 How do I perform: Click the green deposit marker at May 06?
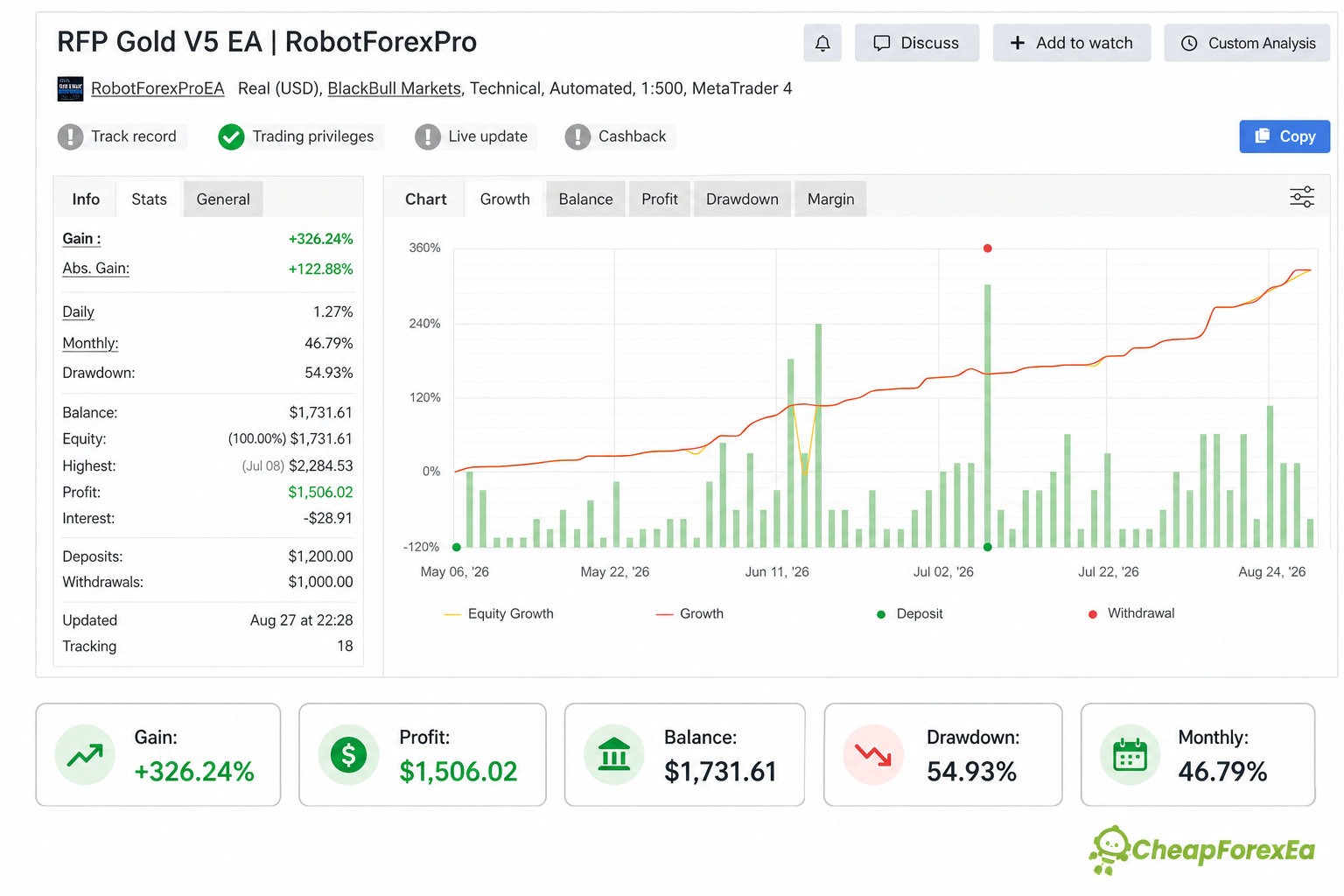click(457, 547)
